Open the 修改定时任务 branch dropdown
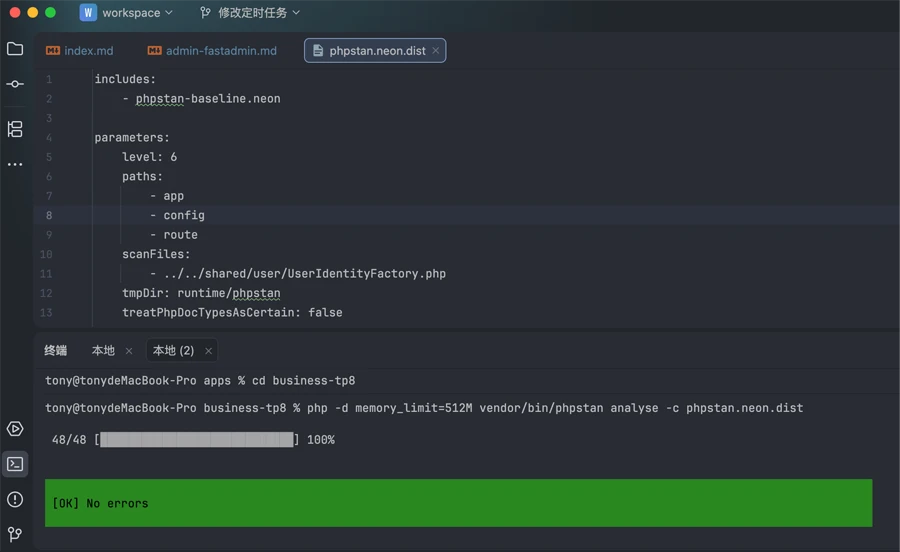 (x=249, y=13)
